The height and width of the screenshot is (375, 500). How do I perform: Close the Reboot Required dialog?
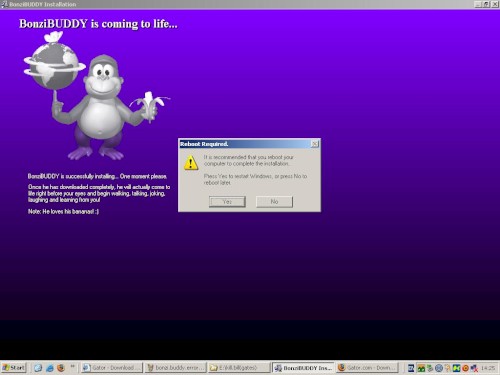(314, 144)
